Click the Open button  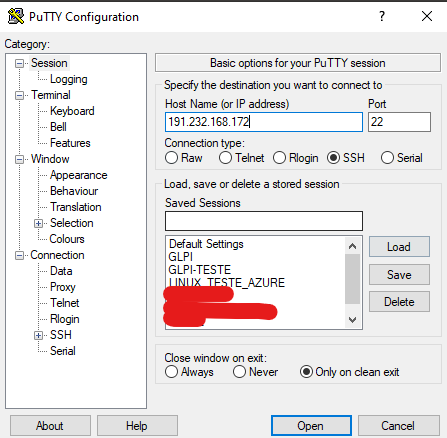click(311, 426)
